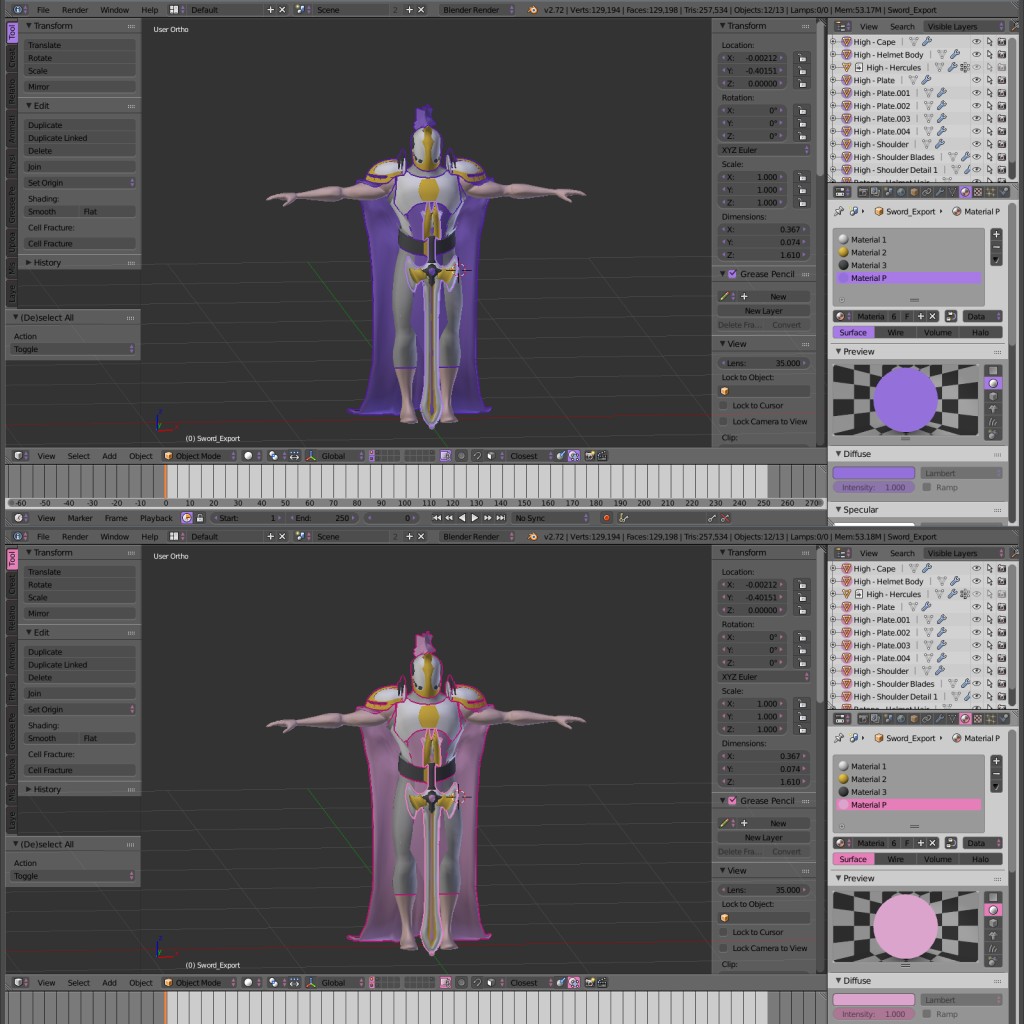Image resolution: width=1024 pixels, height=1024 pixels.
Task: Click monkey preview icon beside purple sphere
Action: click(x=993, y=409)
